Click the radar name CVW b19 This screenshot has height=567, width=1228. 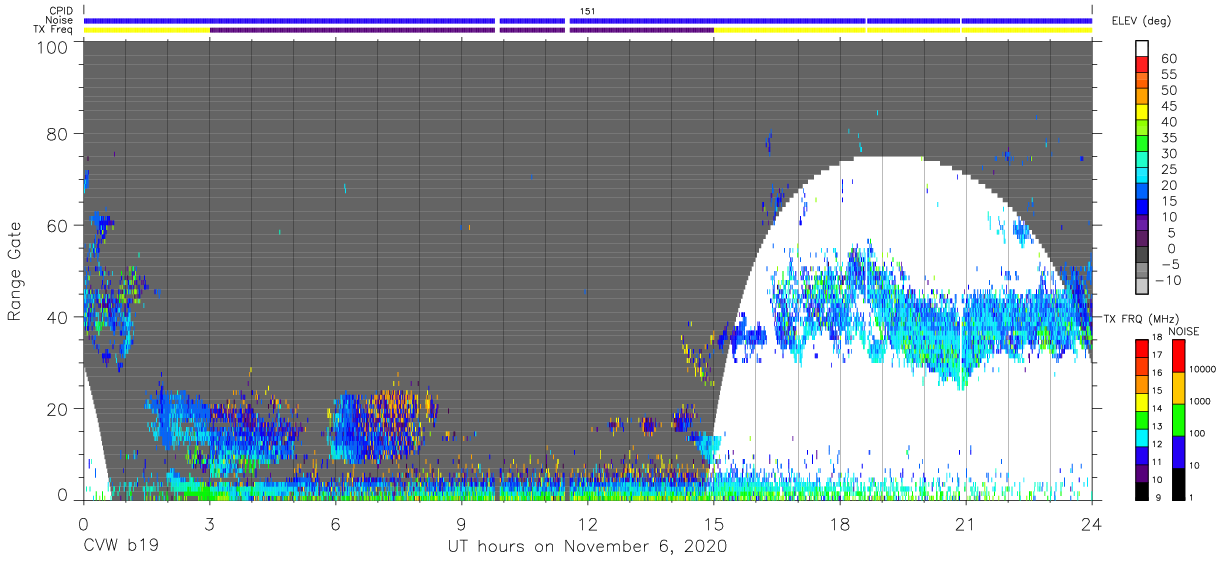pos(122,546)
